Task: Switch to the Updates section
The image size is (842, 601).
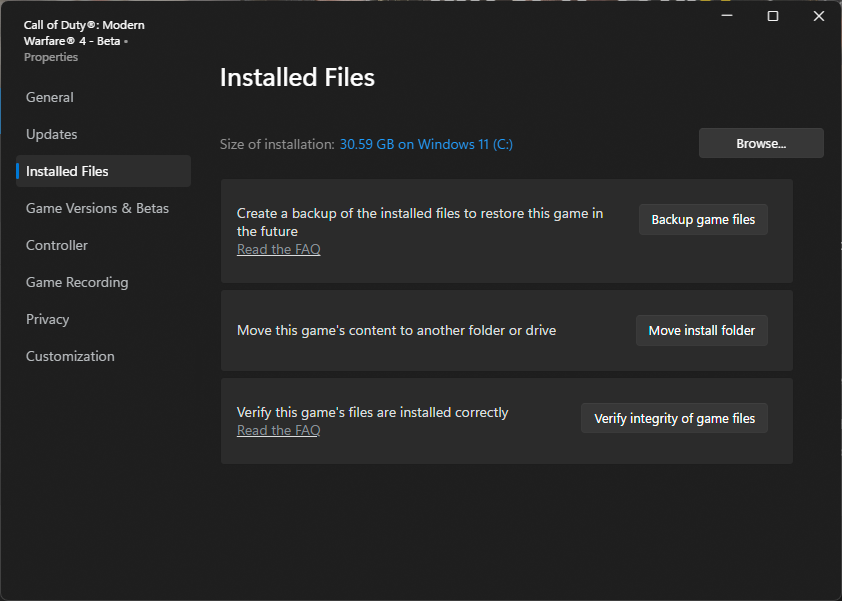Action: [x=52, y=134]
